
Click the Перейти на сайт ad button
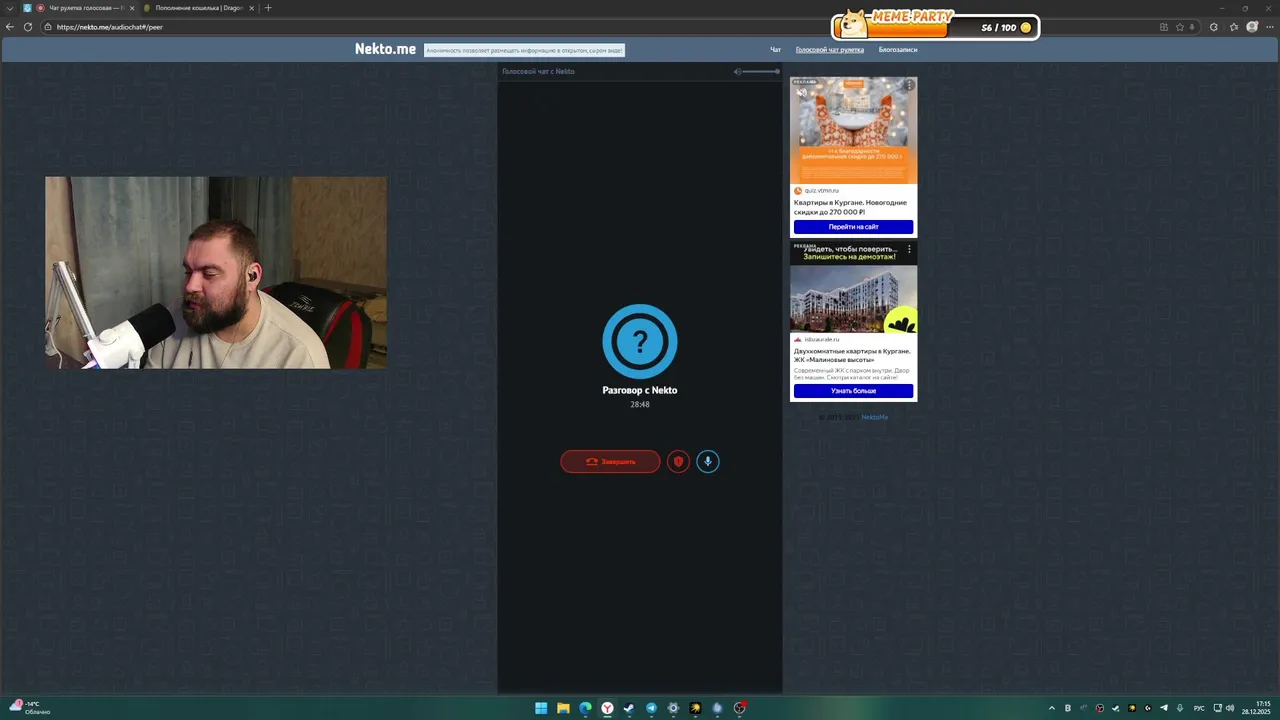(x=853, y=227)
